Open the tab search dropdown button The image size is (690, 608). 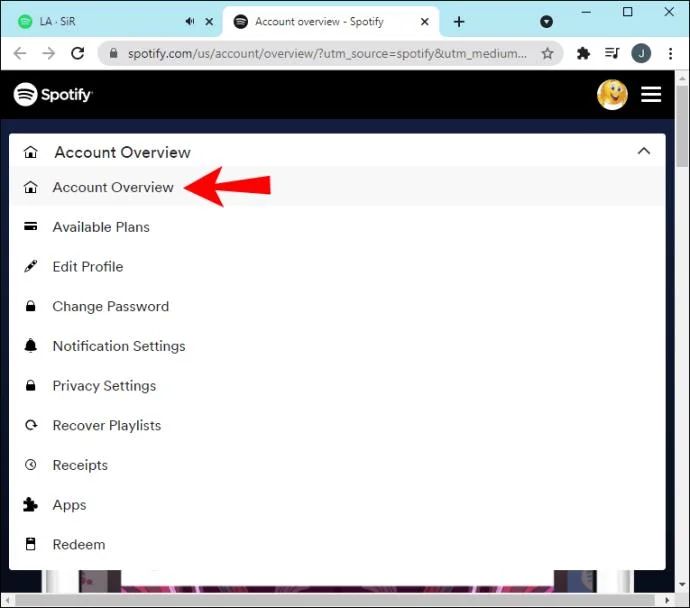[x=546, y=22]
